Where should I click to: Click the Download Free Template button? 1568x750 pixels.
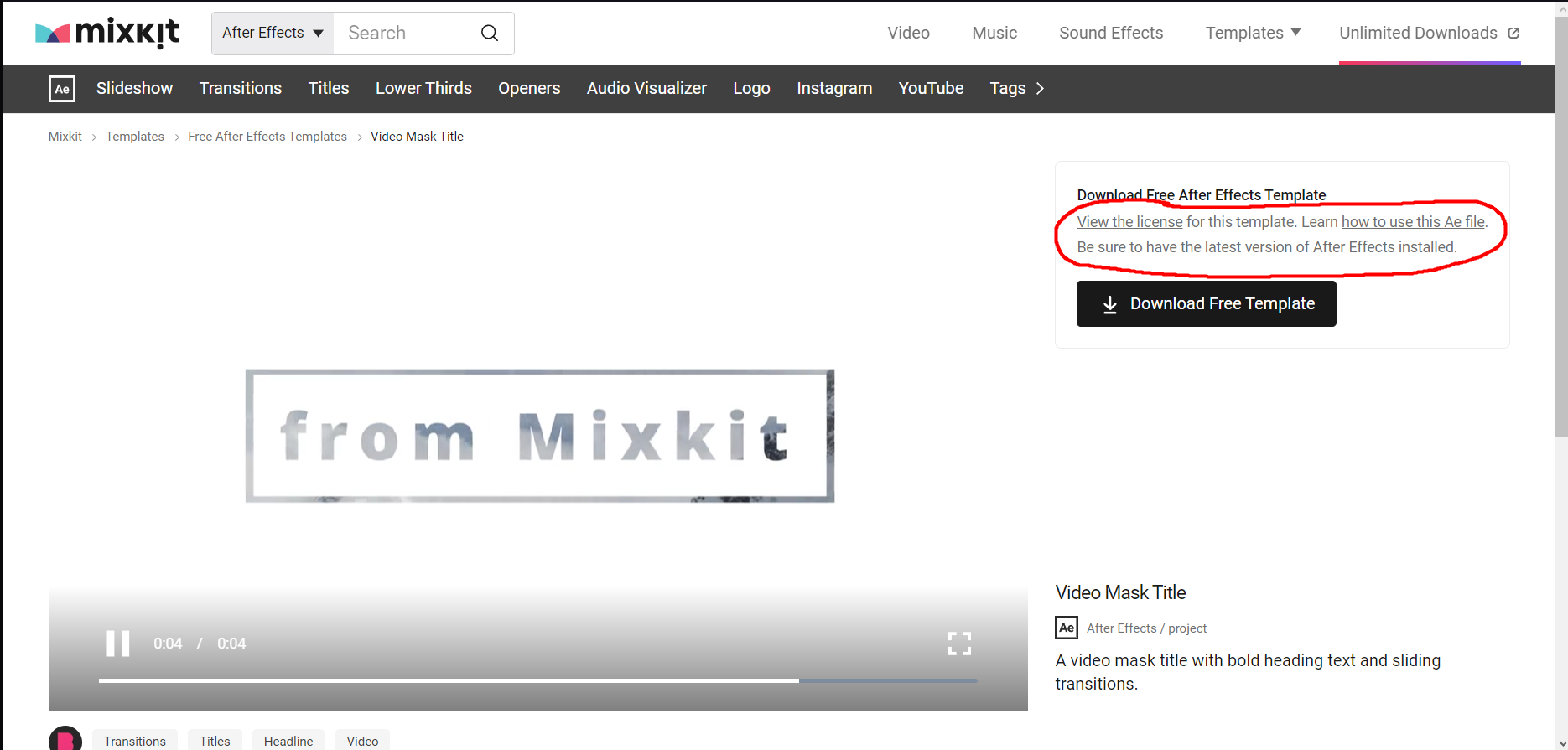1207,303
